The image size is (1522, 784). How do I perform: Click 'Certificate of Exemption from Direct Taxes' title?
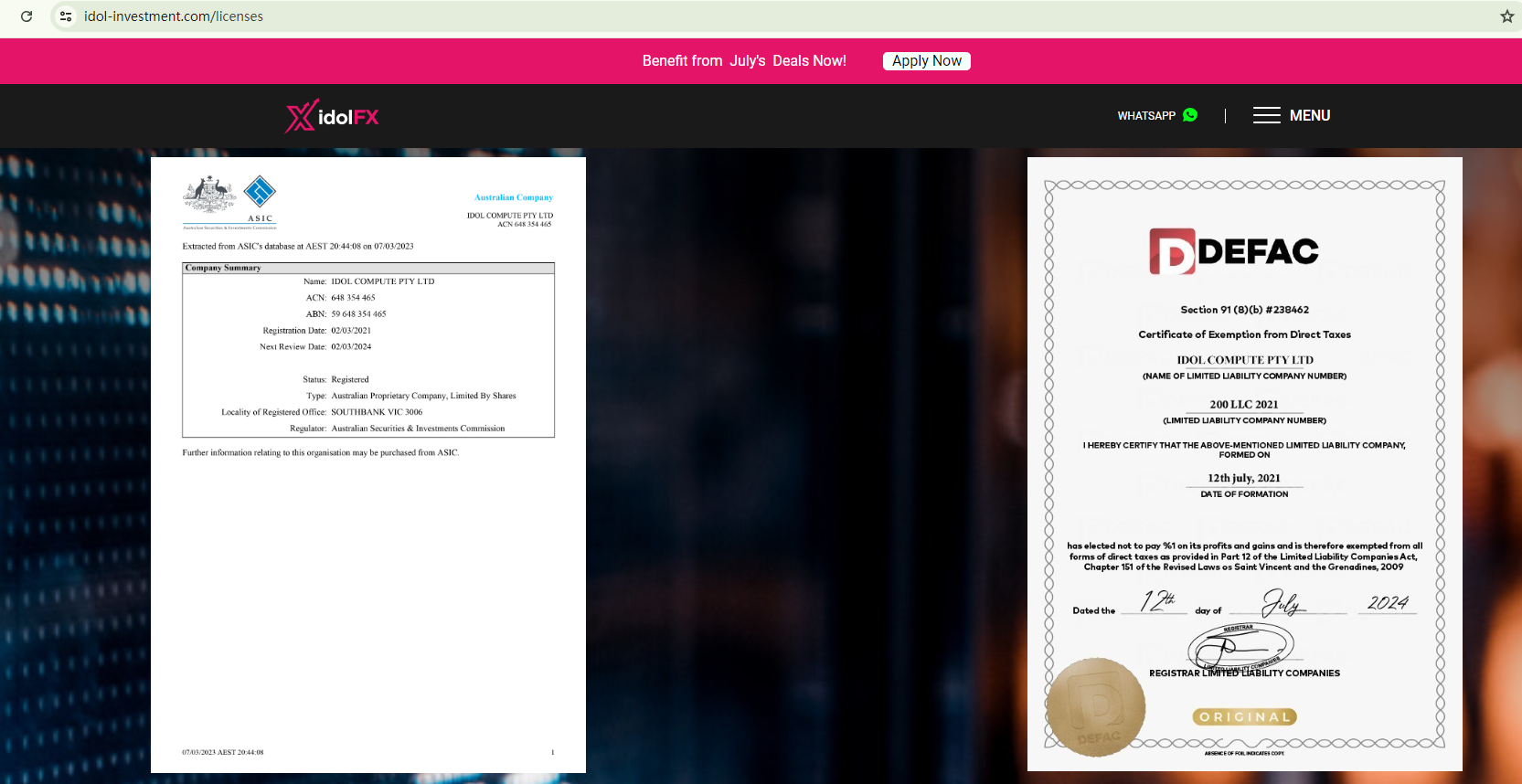click(x=1245, y=334)
